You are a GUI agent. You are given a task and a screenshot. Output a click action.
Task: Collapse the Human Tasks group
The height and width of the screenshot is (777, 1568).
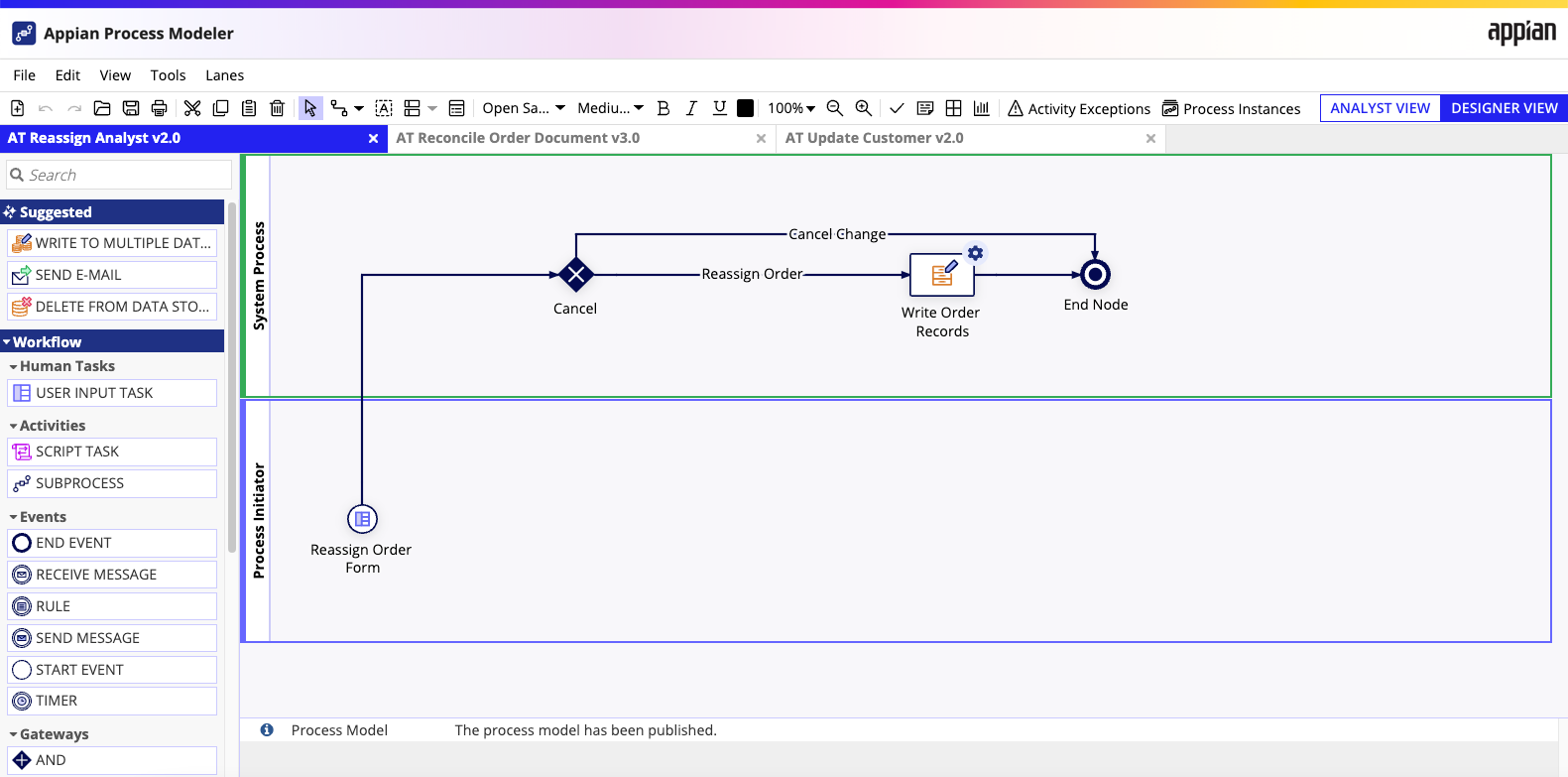point(61,366)
